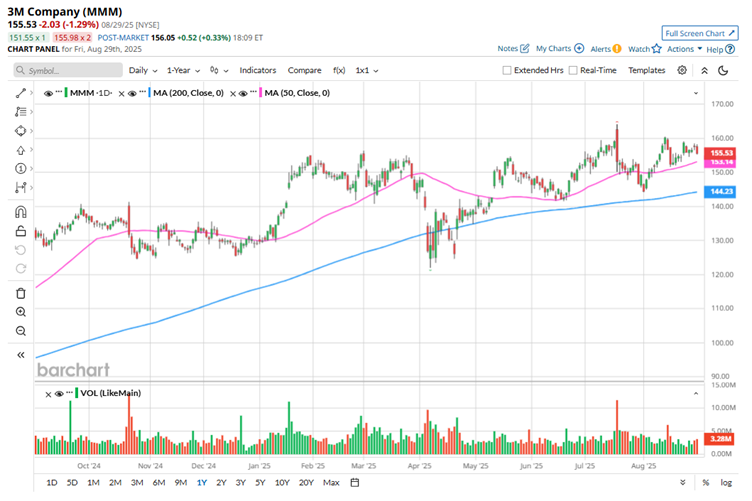Screen dimensions: 752x501
Task: Zoom in with the magnifier plus
Action: pos(21,312)
